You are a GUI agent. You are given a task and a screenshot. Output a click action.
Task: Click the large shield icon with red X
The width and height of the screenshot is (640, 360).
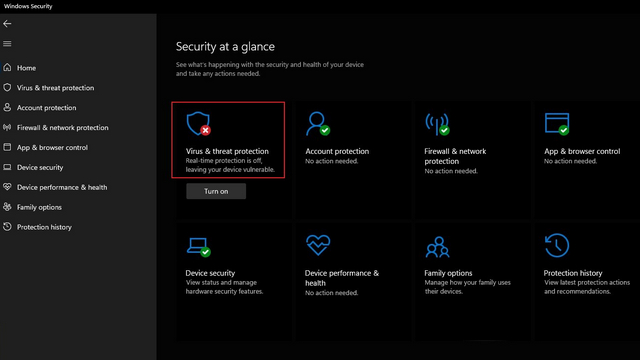198,124
